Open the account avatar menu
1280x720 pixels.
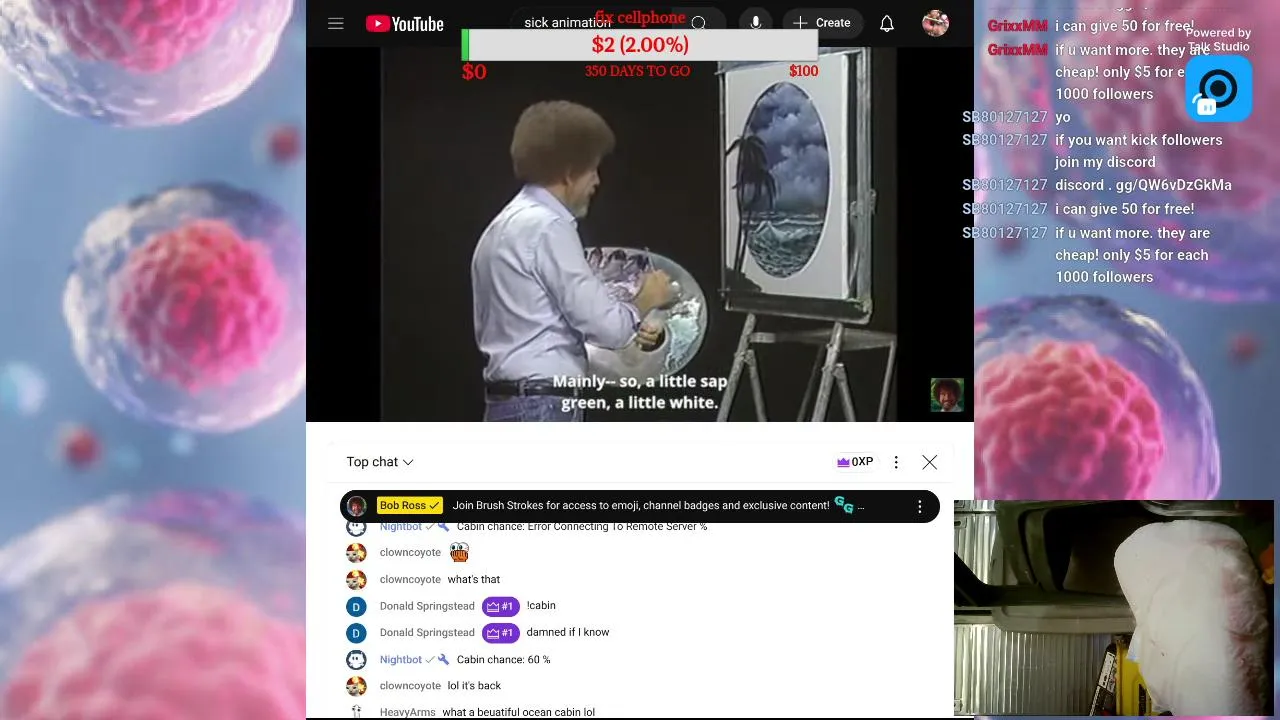pyautogui.click(x=936, y=23)
